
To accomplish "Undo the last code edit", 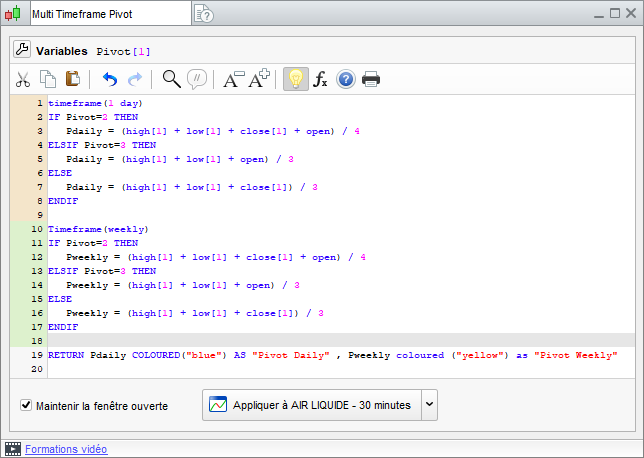I will [110, 80].
